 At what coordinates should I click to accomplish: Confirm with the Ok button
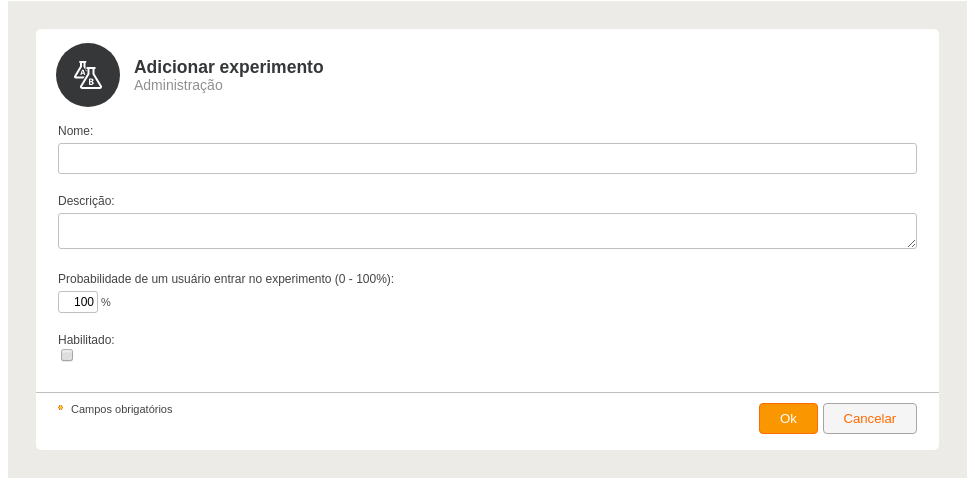788,419
